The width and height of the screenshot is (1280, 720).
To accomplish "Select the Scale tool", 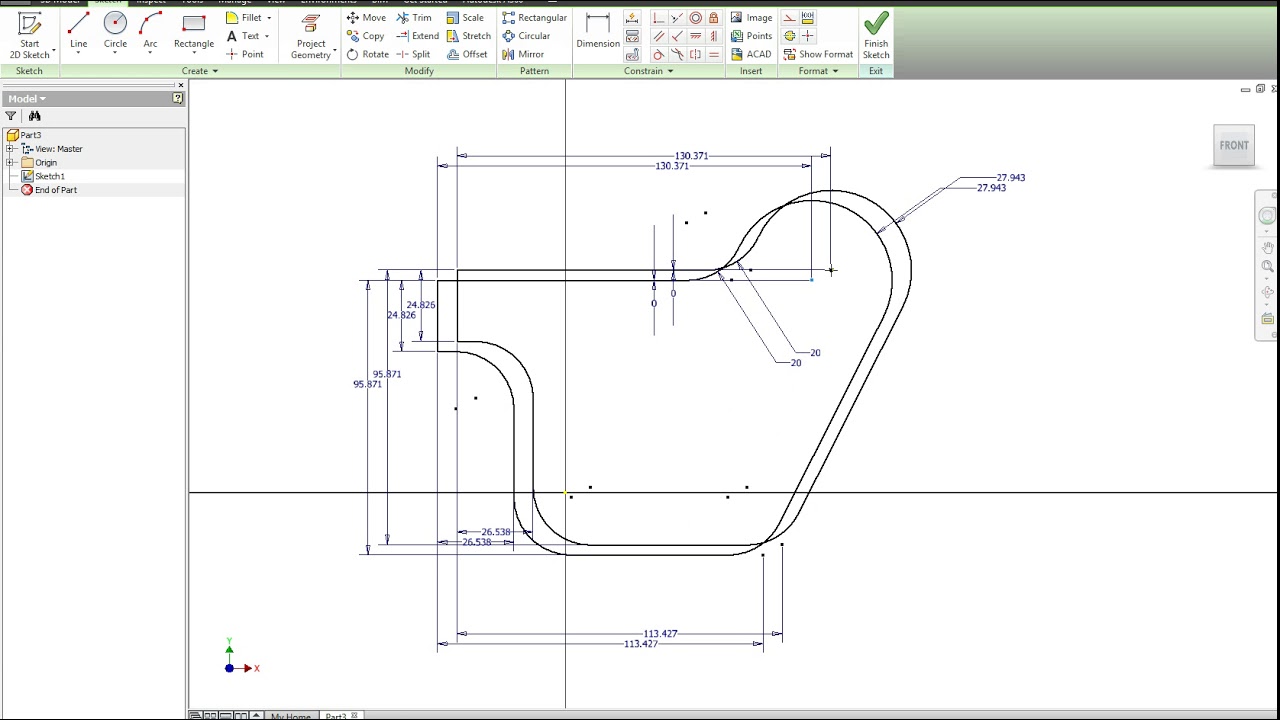I will click(x=465, y=18).
